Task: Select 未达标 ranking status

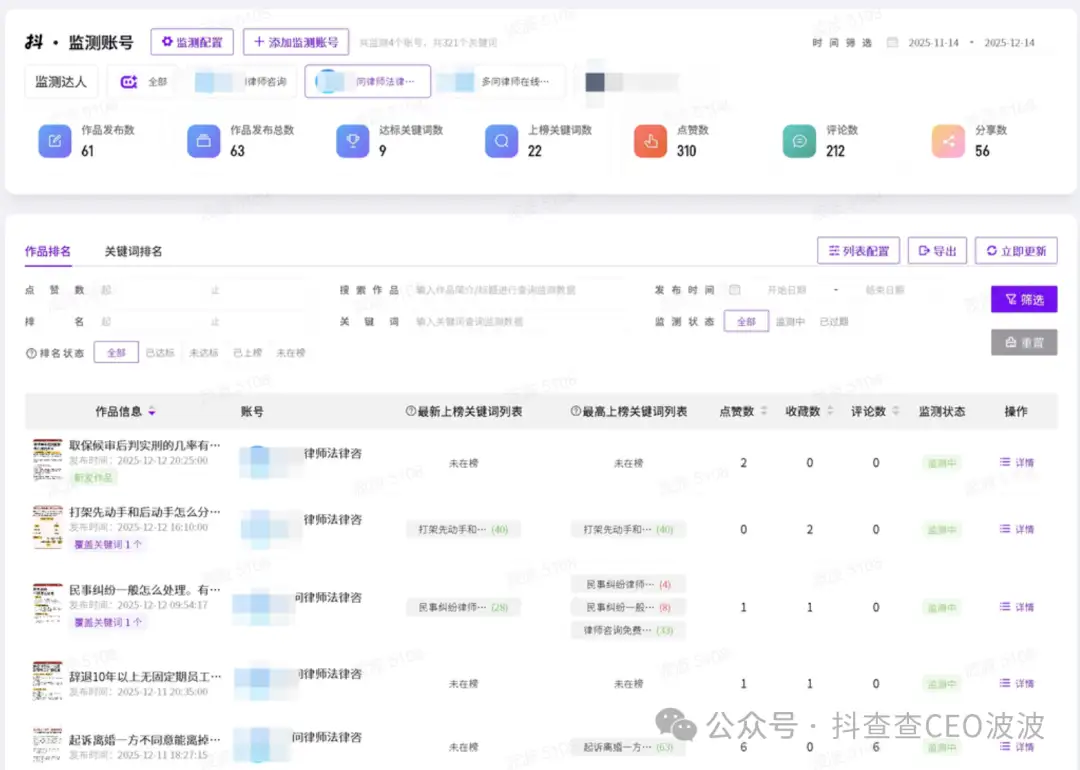Action: pyautogui.click(x=204, y=353)
